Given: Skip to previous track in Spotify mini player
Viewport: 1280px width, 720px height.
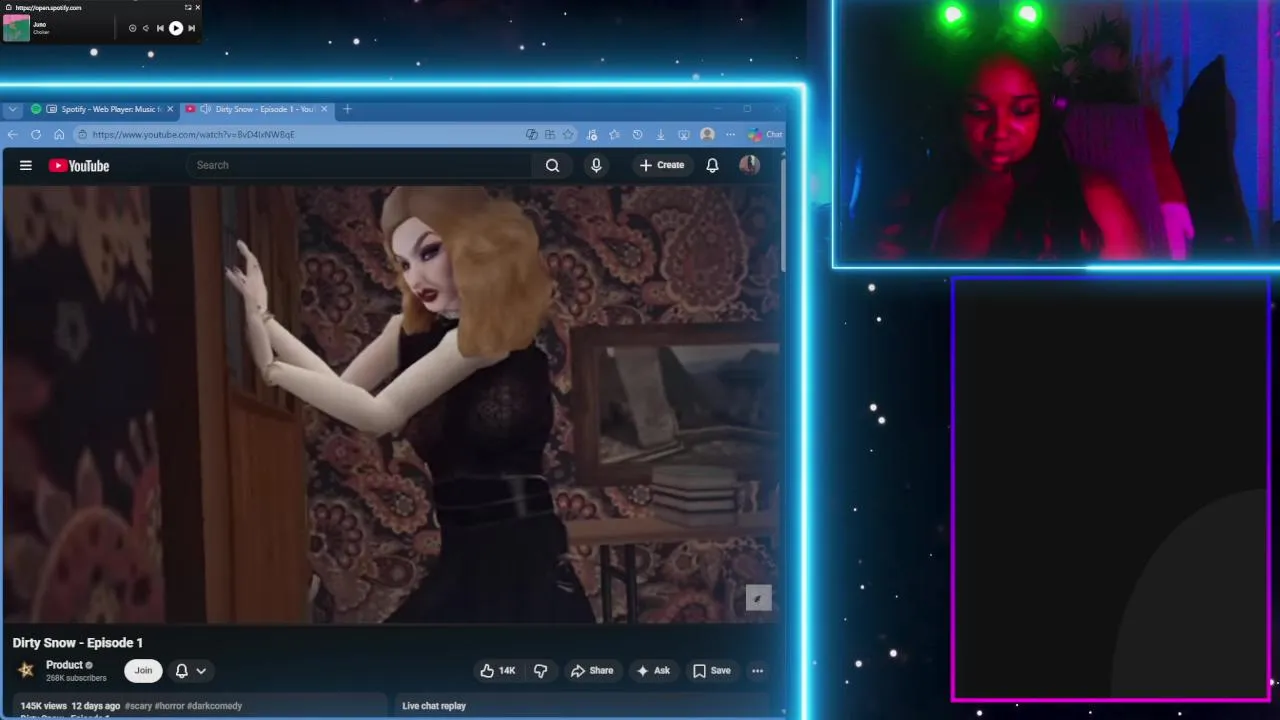Looking at the screenshot, I should [x=160, y=28].
